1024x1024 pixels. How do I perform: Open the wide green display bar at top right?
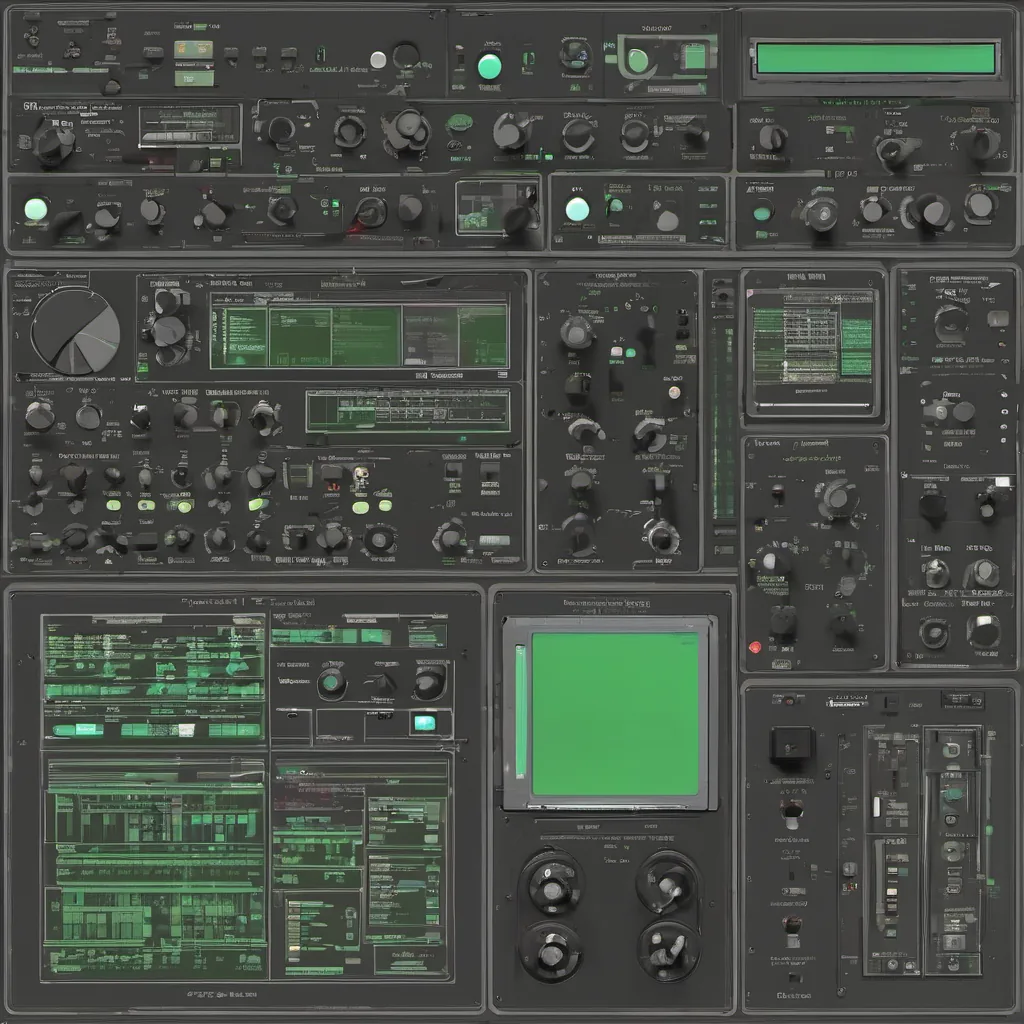tap(876, 58)
